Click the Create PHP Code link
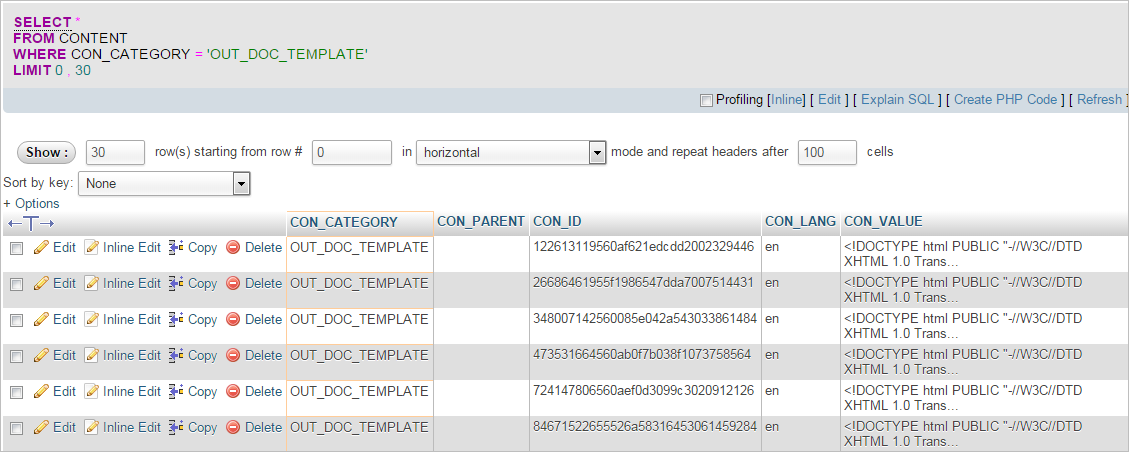The image size is (1129, 452). [1005, 99]
